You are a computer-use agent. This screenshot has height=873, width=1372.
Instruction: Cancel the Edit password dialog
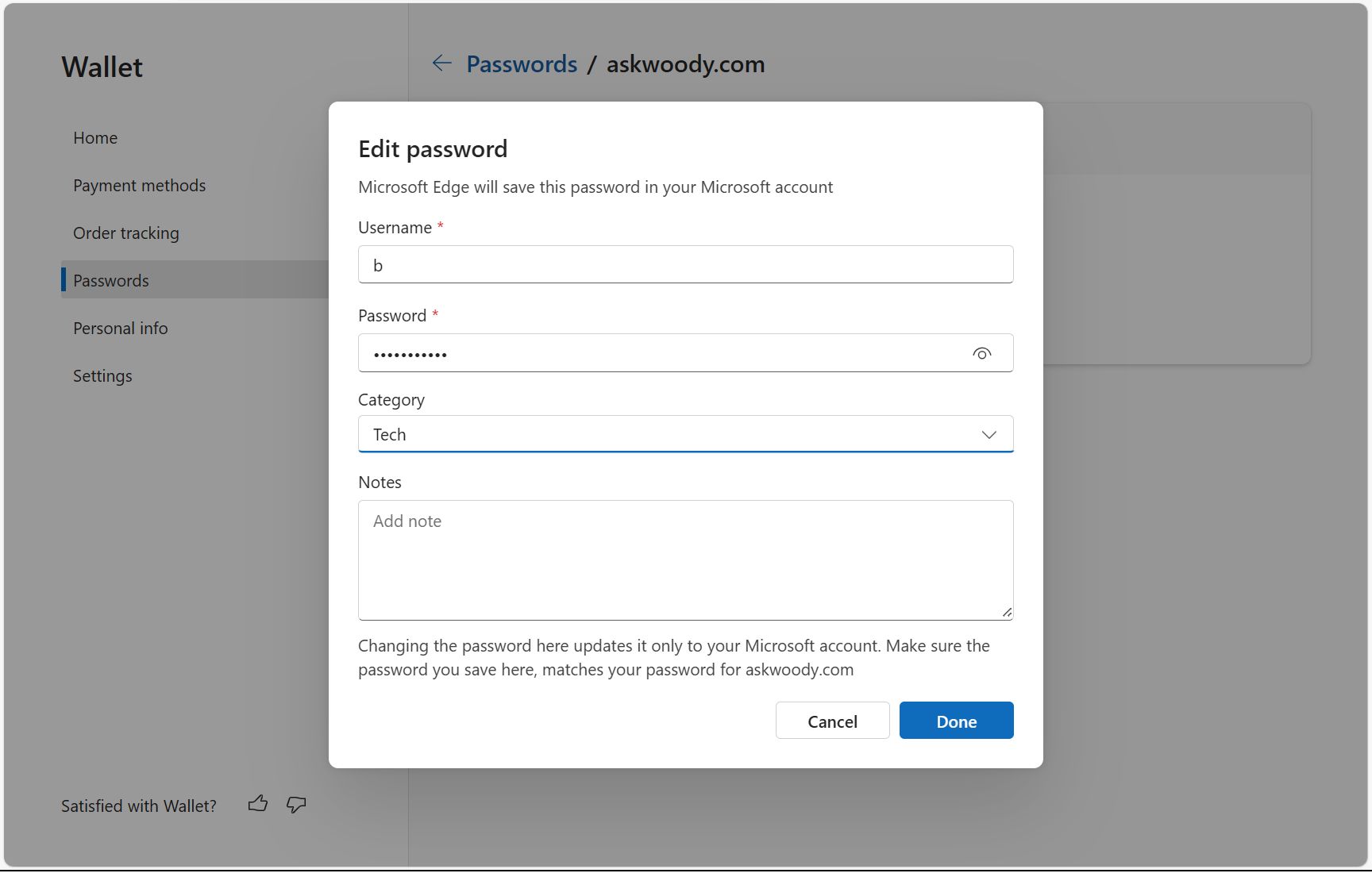tap(832, 721)
